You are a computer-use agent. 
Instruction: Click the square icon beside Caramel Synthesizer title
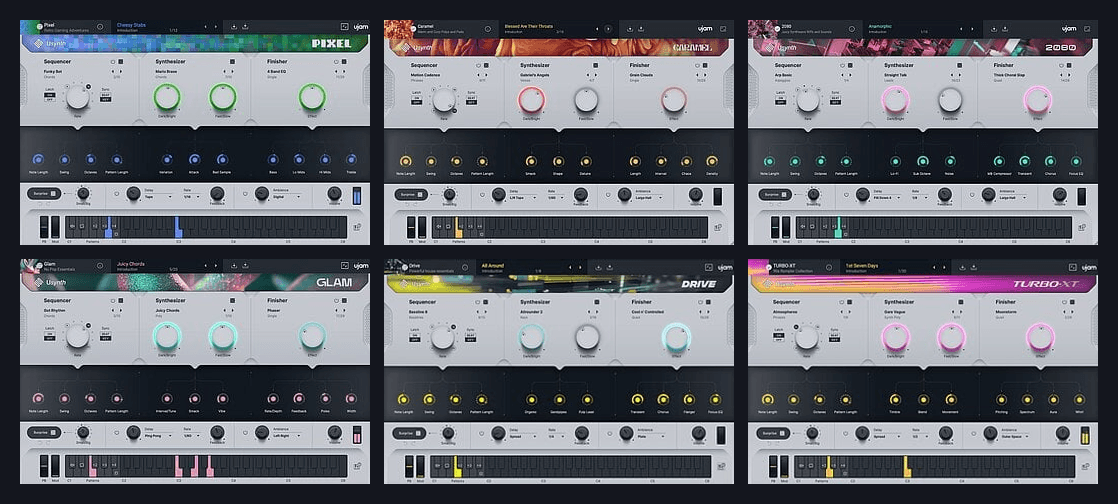(595, 65)
